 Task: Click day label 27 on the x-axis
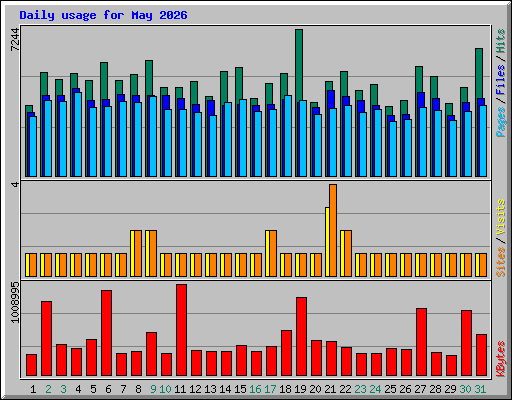420,389
